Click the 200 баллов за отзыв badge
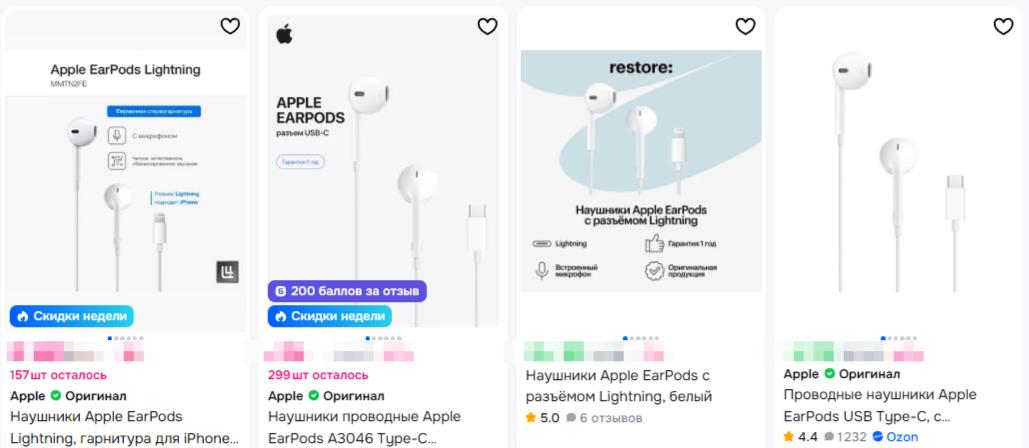The height and width of the screenshot is (448, 1029). [x=347, y=291]
